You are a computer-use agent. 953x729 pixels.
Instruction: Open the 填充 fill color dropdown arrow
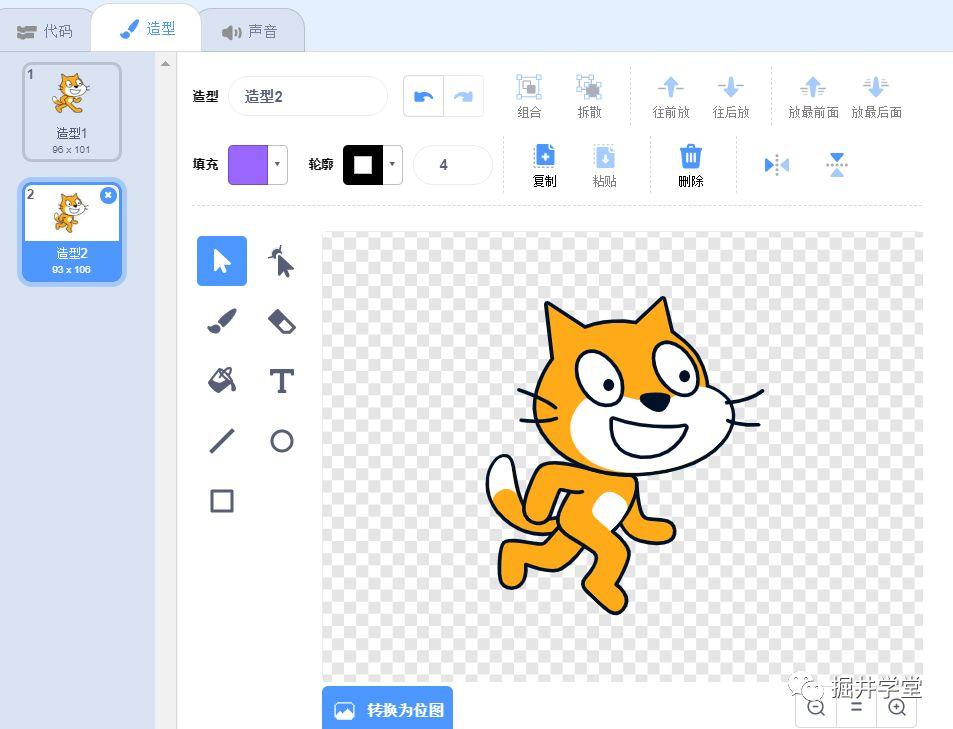[277, 164]
